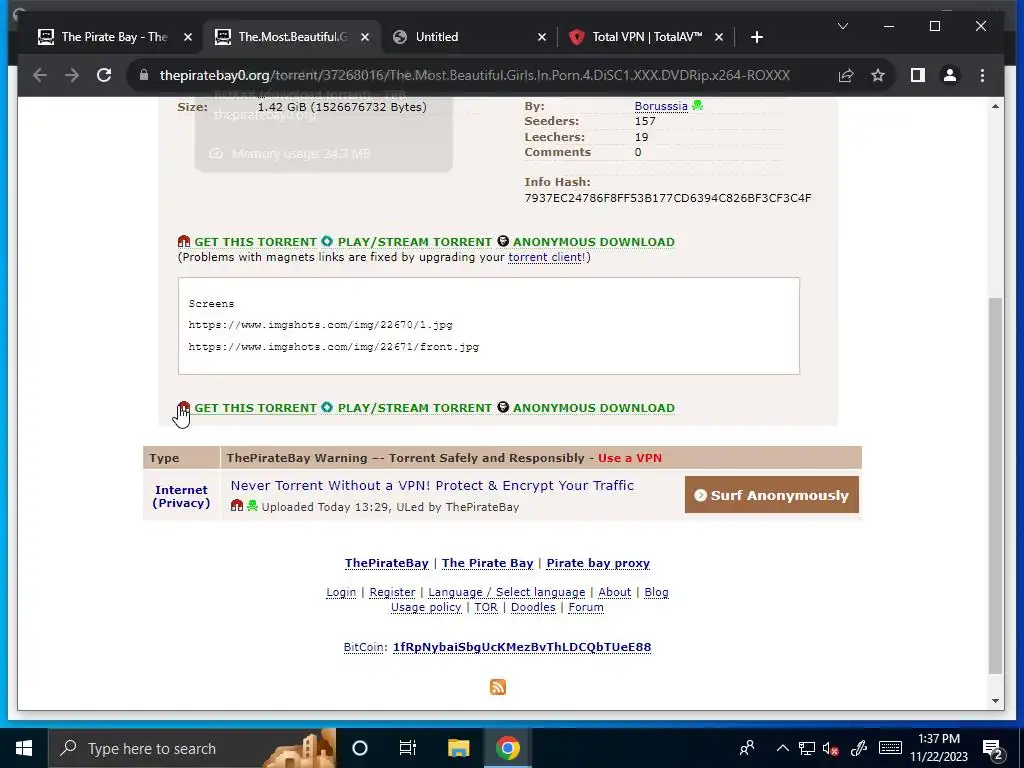Click the lower ANONYMOUS DOWNLOAD link
This screenshot has width=1024, height=768.
[x=594, y=408]
